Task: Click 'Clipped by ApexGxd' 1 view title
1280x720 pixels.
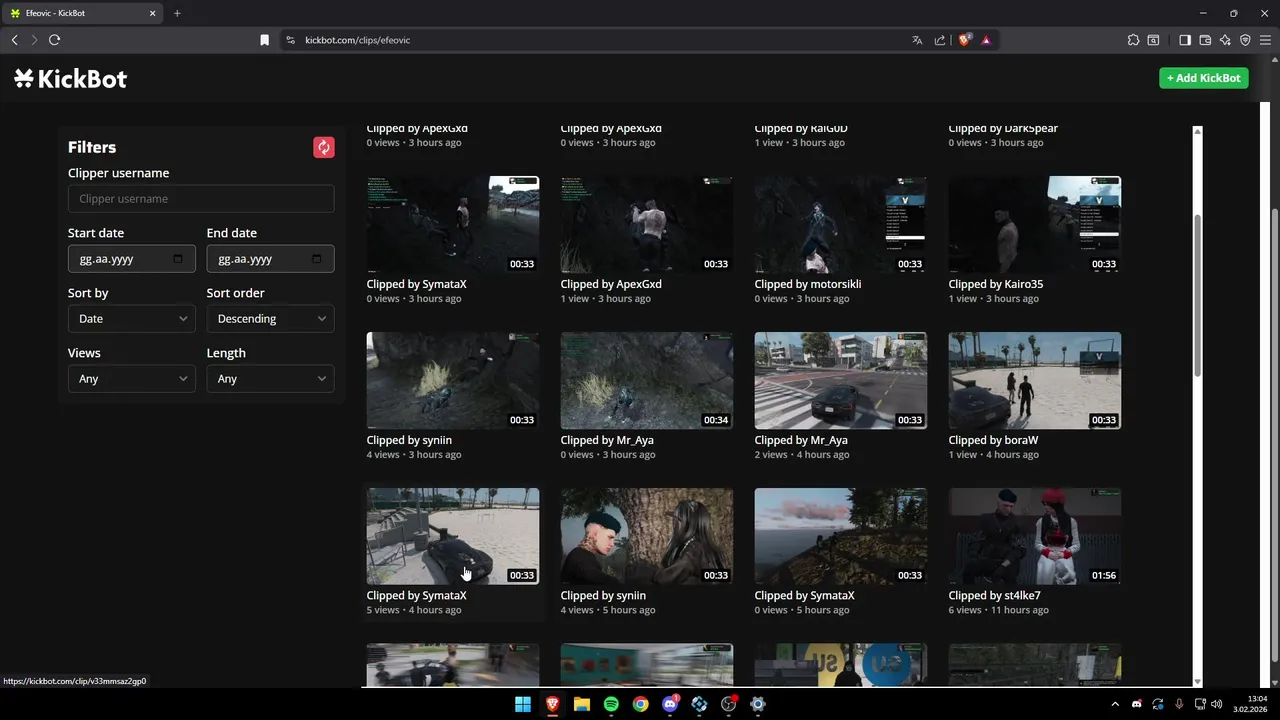Action: (611, 284)
